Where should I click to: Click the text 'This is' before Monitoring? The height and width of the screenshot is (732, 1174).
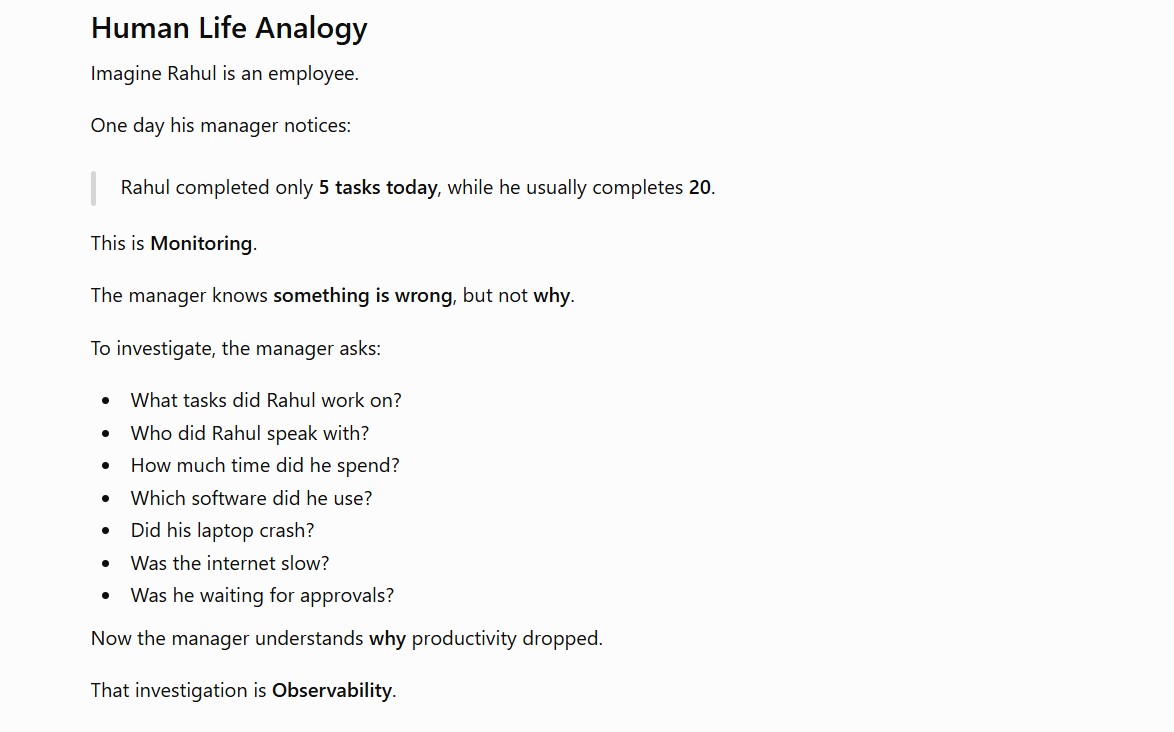click(118, 243)
